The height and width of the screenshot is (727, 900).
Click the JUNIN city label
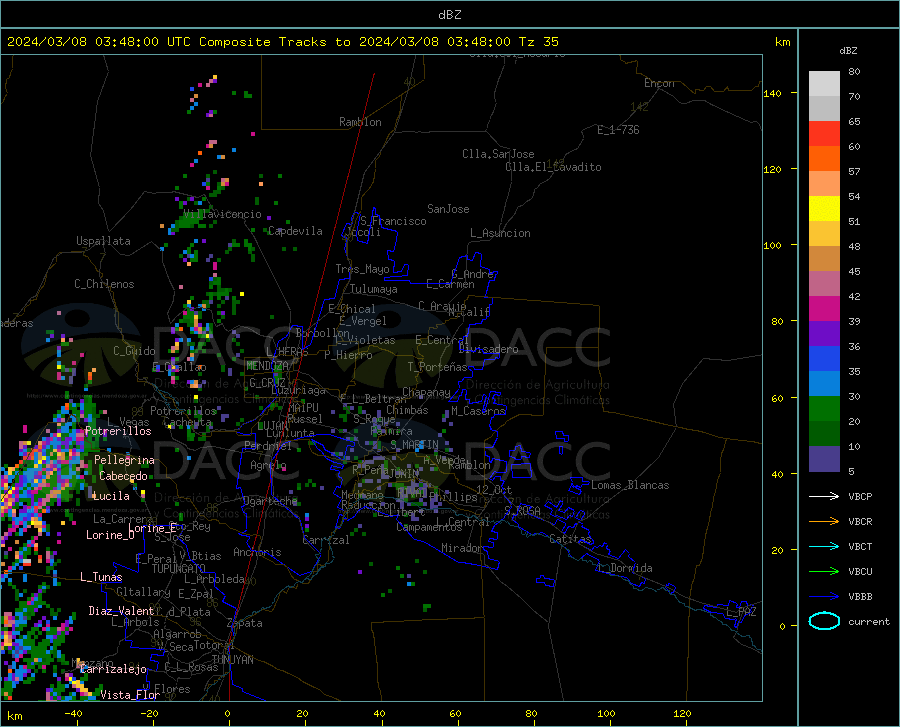[x=404, y=474]
